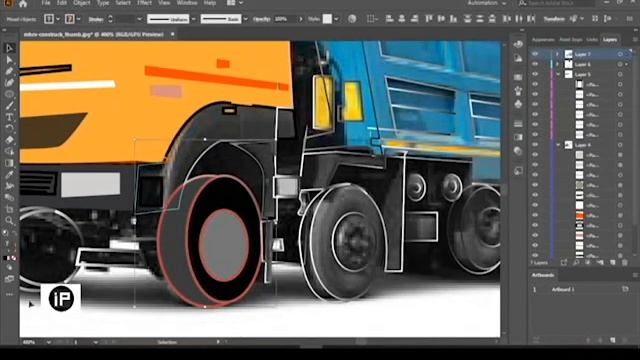The image size is (640, 360).
Task: Hide Layer 6 with its eye icon
Action: 535,64
